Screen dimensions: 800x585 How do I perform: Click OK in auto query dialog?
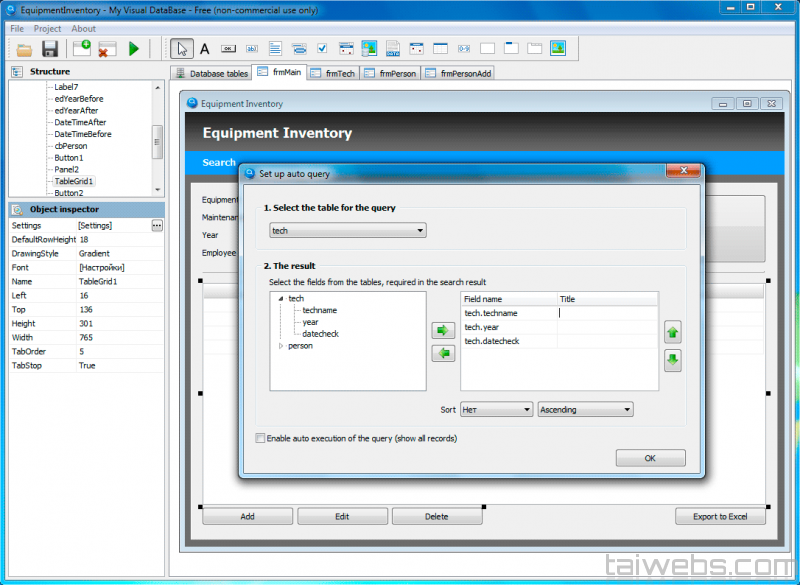pos(650,458)
